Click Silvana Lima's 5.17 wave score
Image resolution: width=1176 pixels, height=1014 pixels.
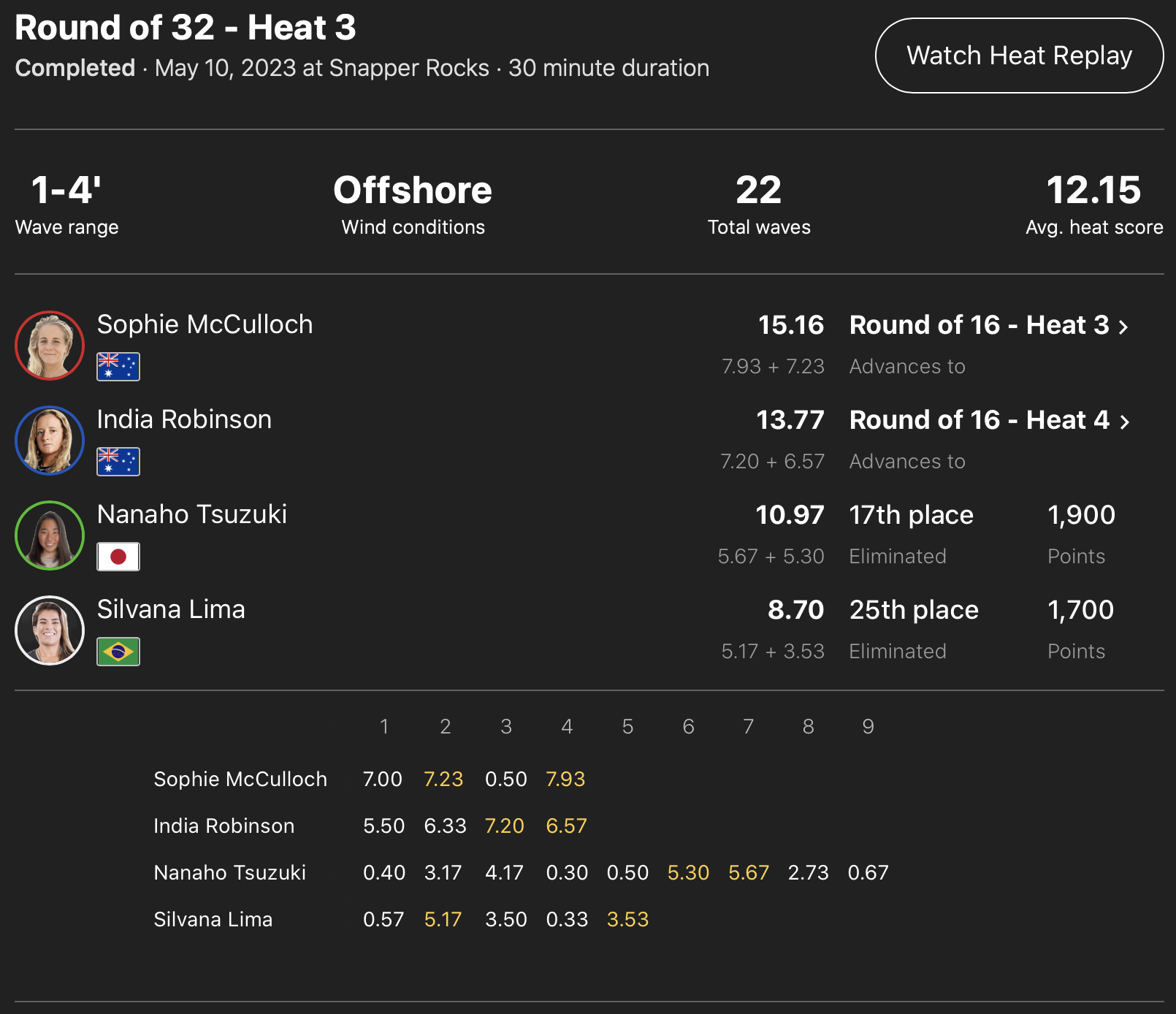click(x=443, y=919)
